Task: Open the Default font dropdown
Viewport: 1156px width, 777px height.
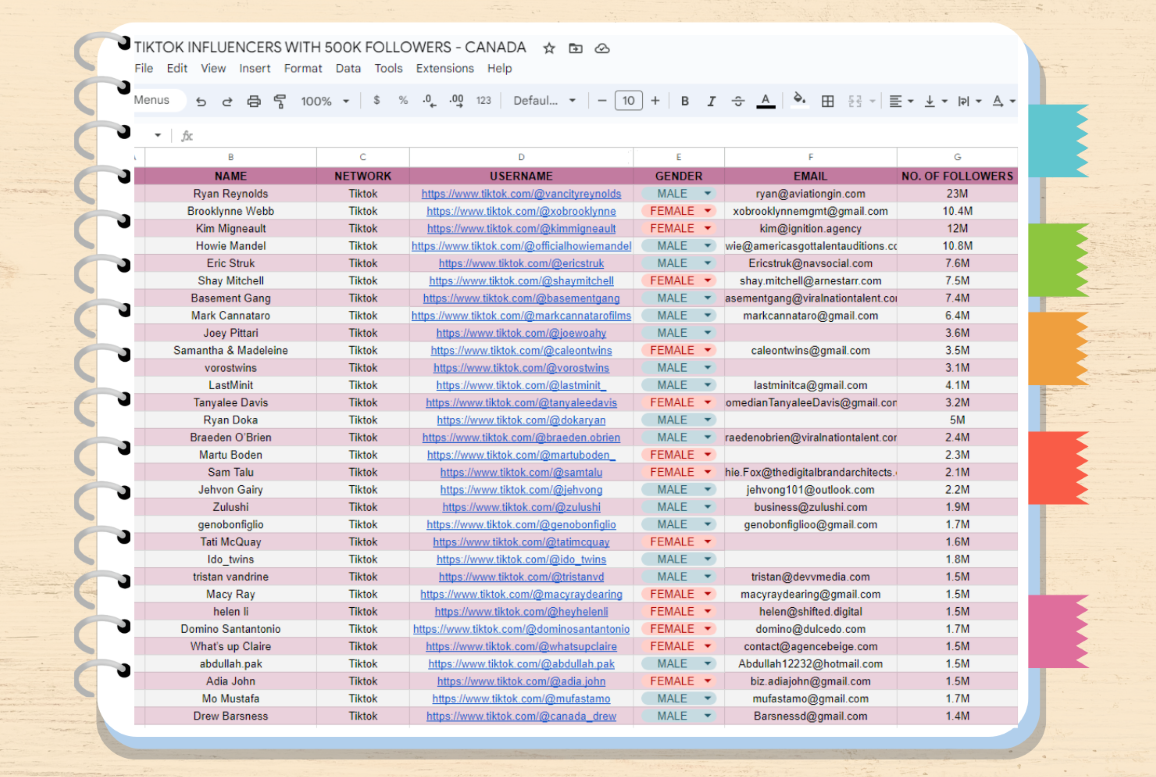Action: (544, 101)
